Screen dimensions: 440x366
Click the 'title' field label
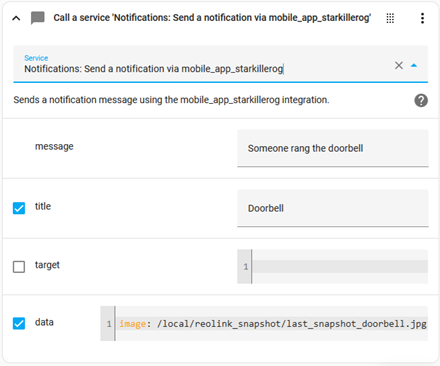[43, 206]
